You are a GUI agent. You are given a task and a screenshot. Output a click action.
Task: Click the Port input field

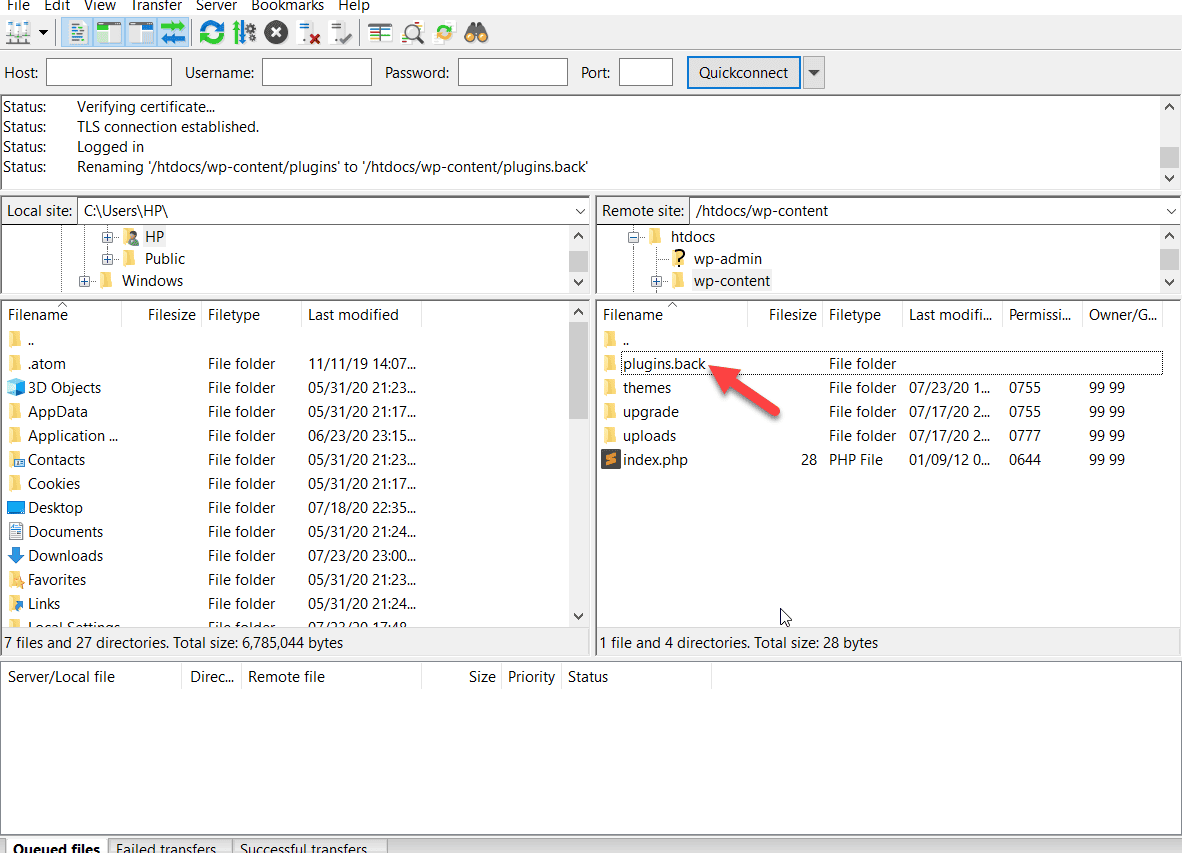(645, 72)
